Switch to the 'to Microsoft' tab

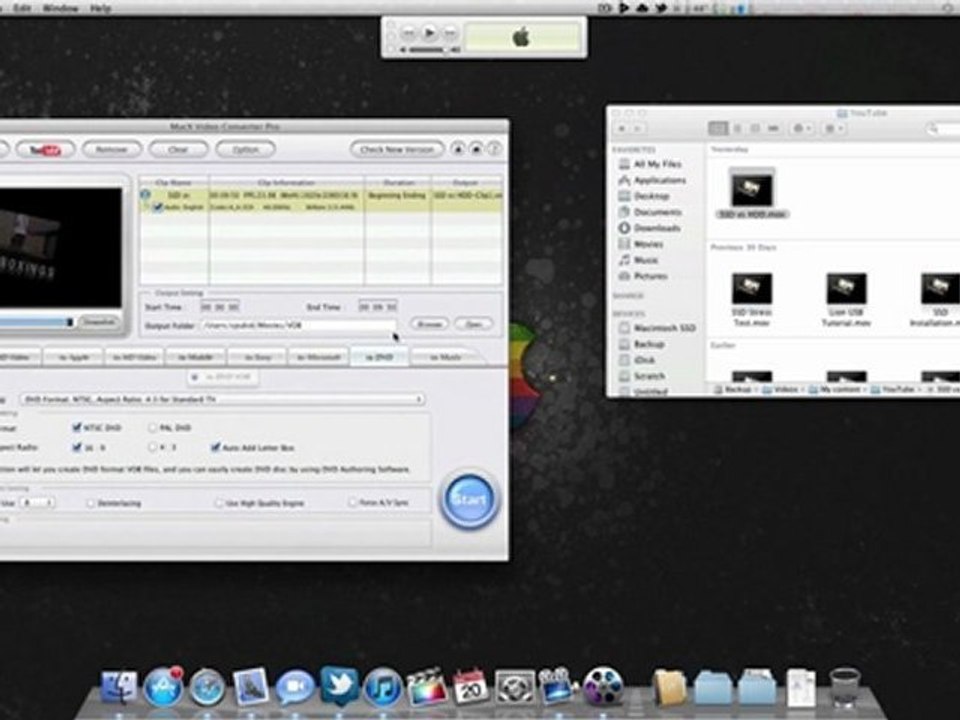tap(318, 357)
